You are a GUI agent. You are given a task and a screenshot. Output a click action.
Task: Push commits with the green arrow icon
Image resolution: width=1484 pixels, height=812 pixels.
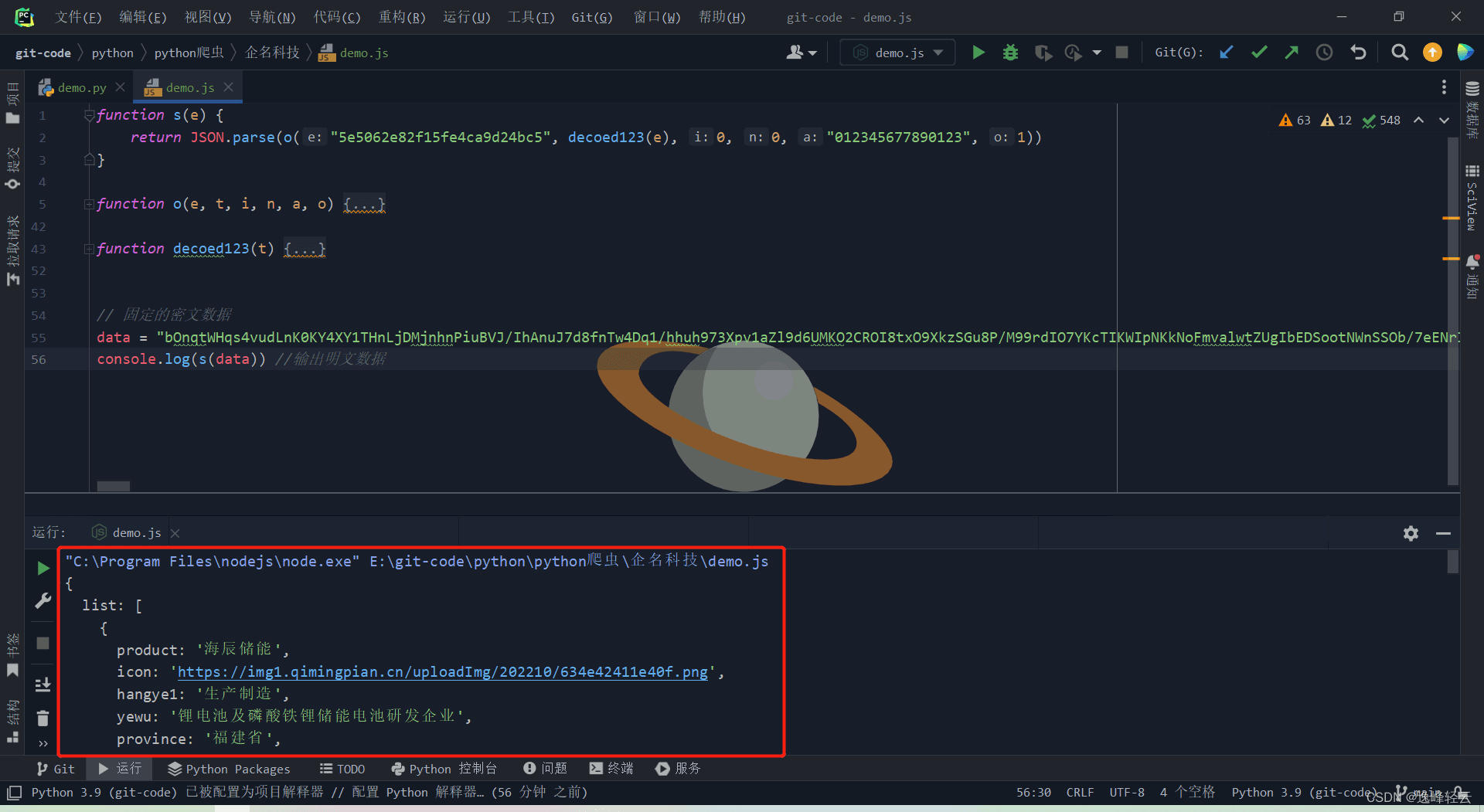[1291, 52]
